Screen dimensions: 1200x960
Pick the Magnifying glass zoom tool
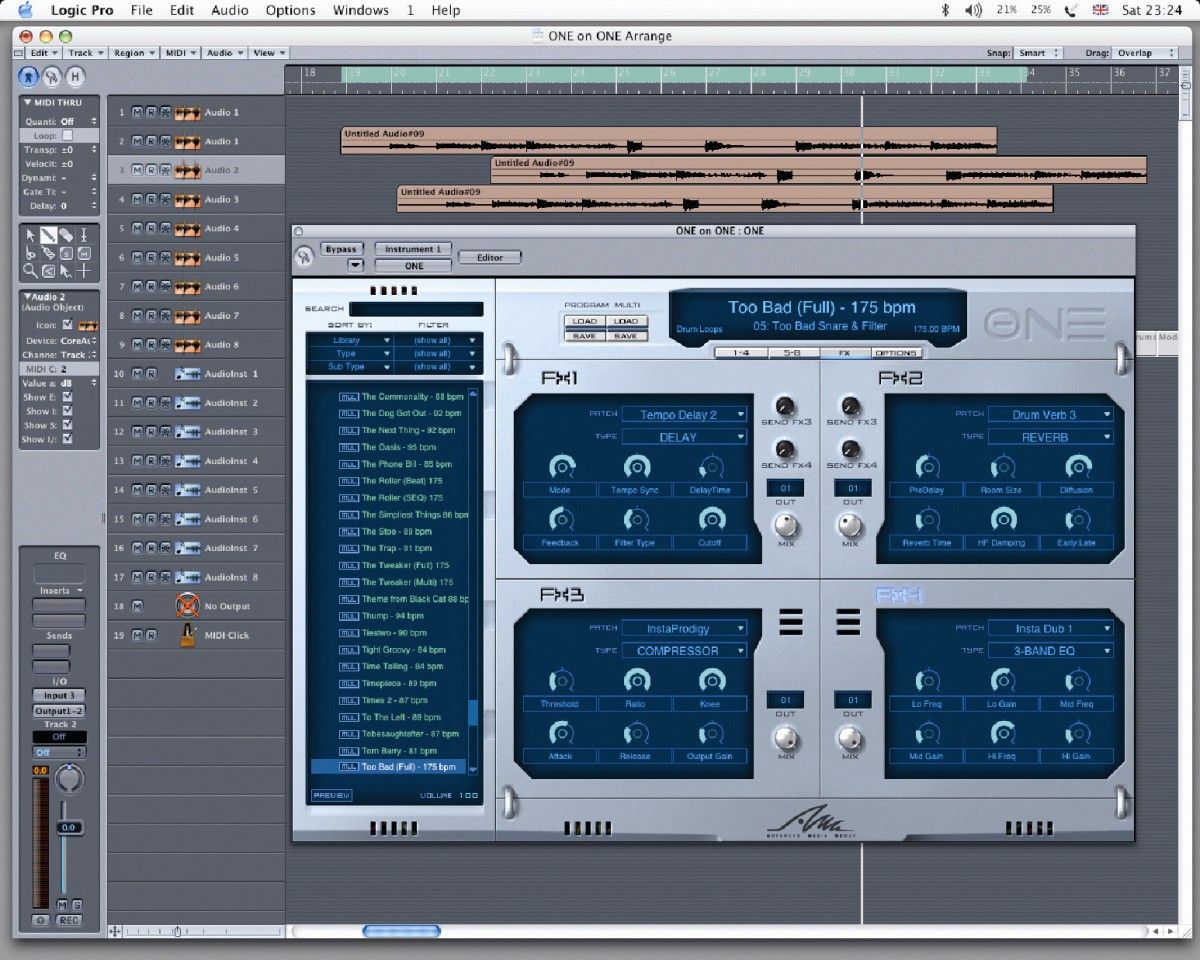coord(30,271)
